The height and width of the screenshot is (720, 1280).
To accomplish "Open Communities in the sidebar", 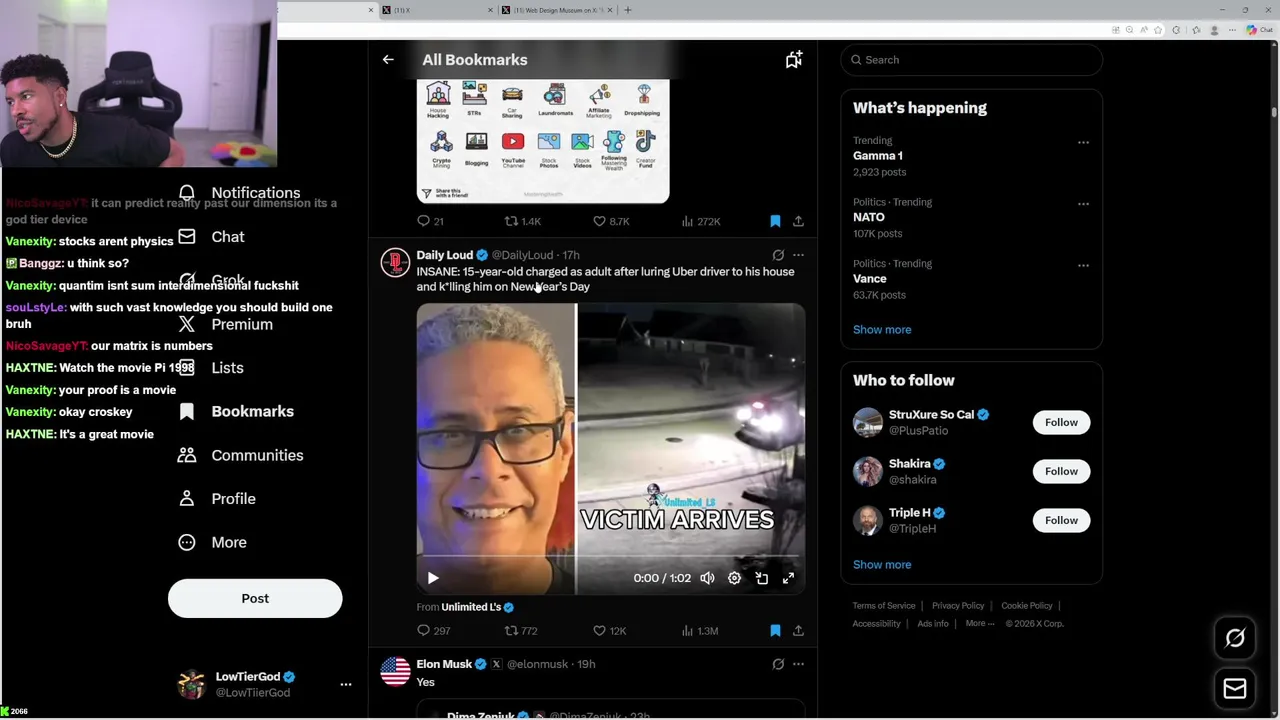I will [x=241, y=455].
